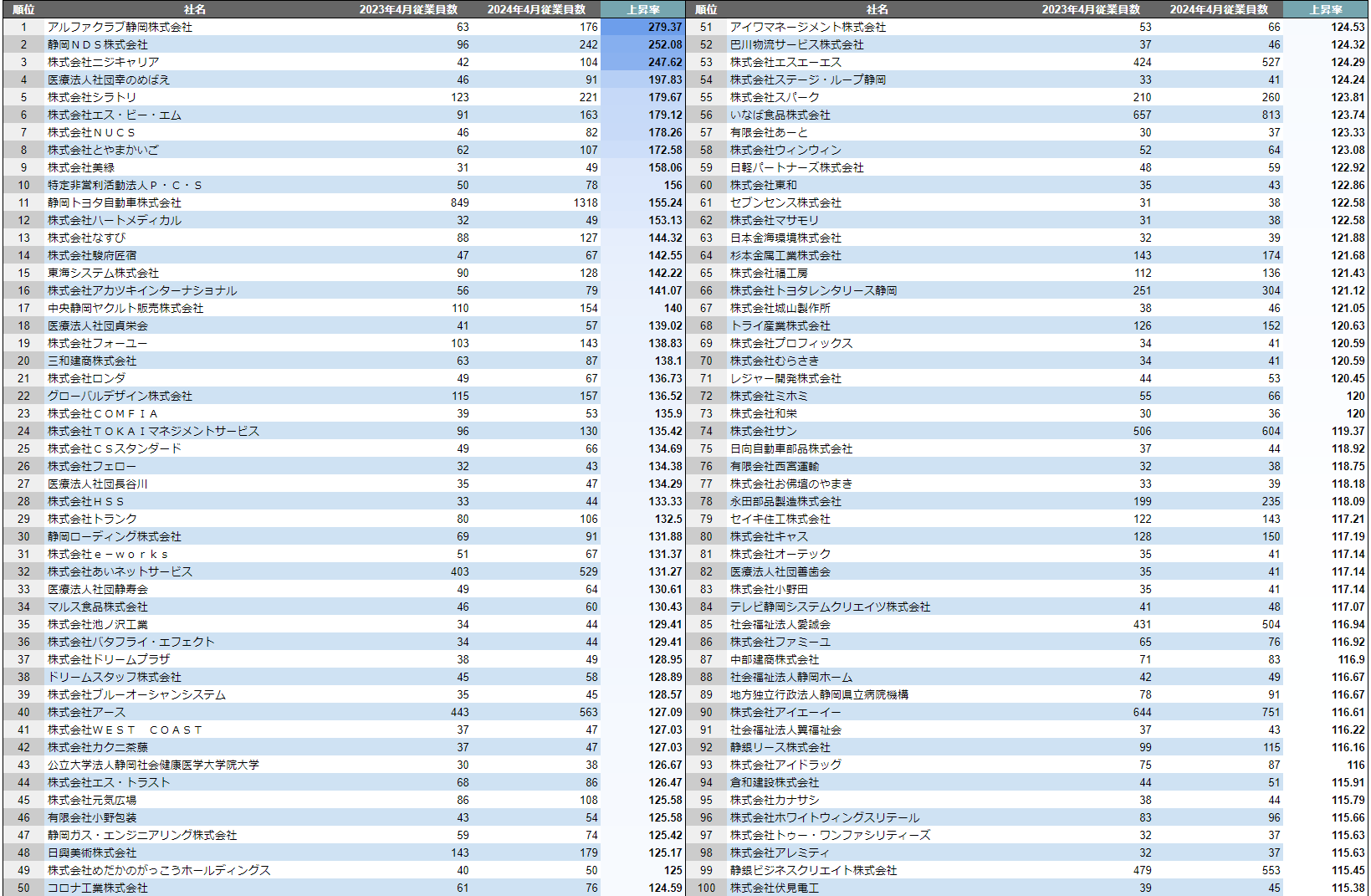
Task: Select 株式会社エスエーエス company name
Action: tap(785, 62)
